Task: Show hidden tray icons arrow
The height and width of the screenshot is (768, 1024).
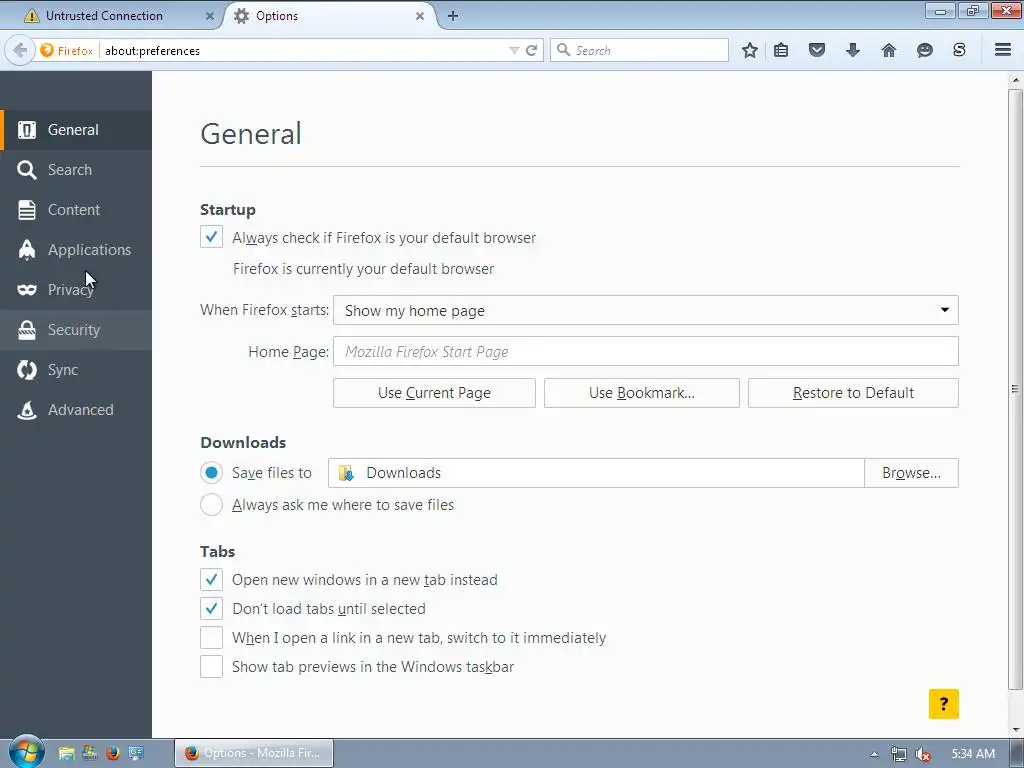Action: pyautogui.click(x=874, y=754)
